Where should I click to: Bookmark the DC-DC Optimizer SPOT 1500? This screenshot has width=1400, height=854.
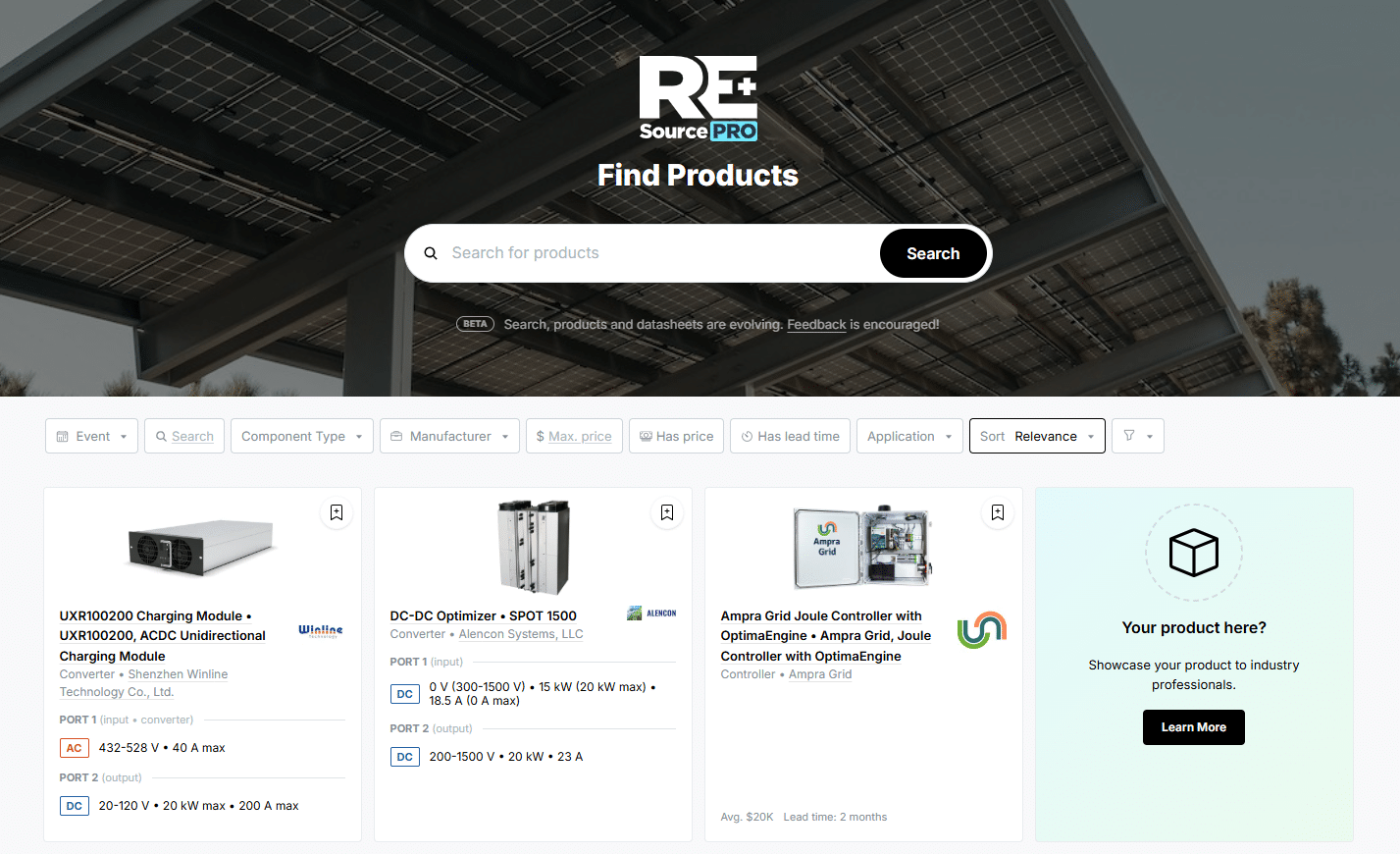tap(667, 512)
